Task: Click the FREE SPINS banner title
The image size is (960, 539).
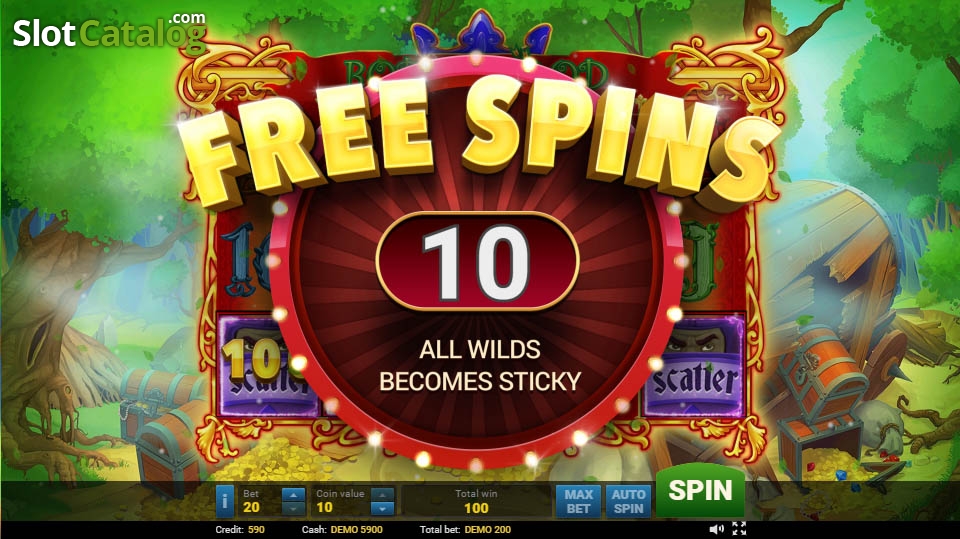Action: 478,138
